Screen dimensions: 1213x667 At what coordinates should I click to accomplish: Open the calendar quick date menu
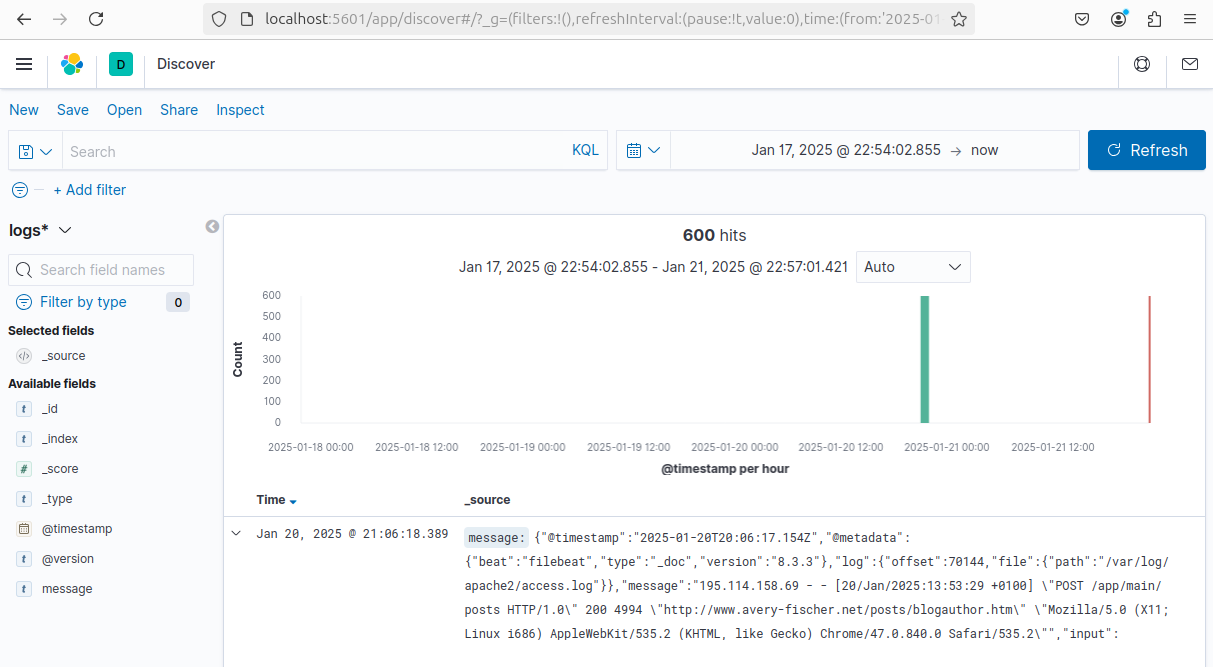[643, 150]
